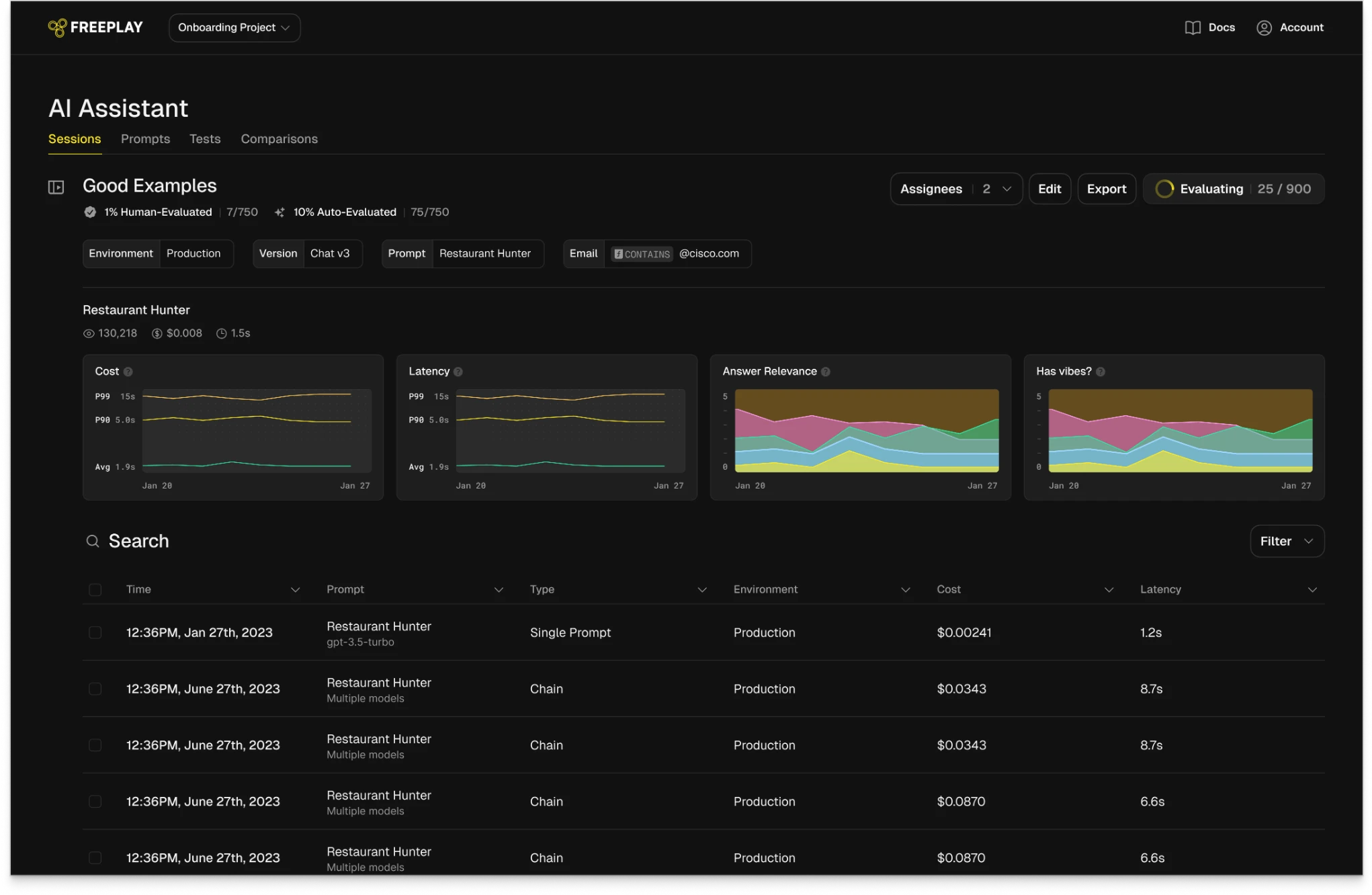Click the Prompt Restaurant Hunter filter chip

click(x=463, y=254)
